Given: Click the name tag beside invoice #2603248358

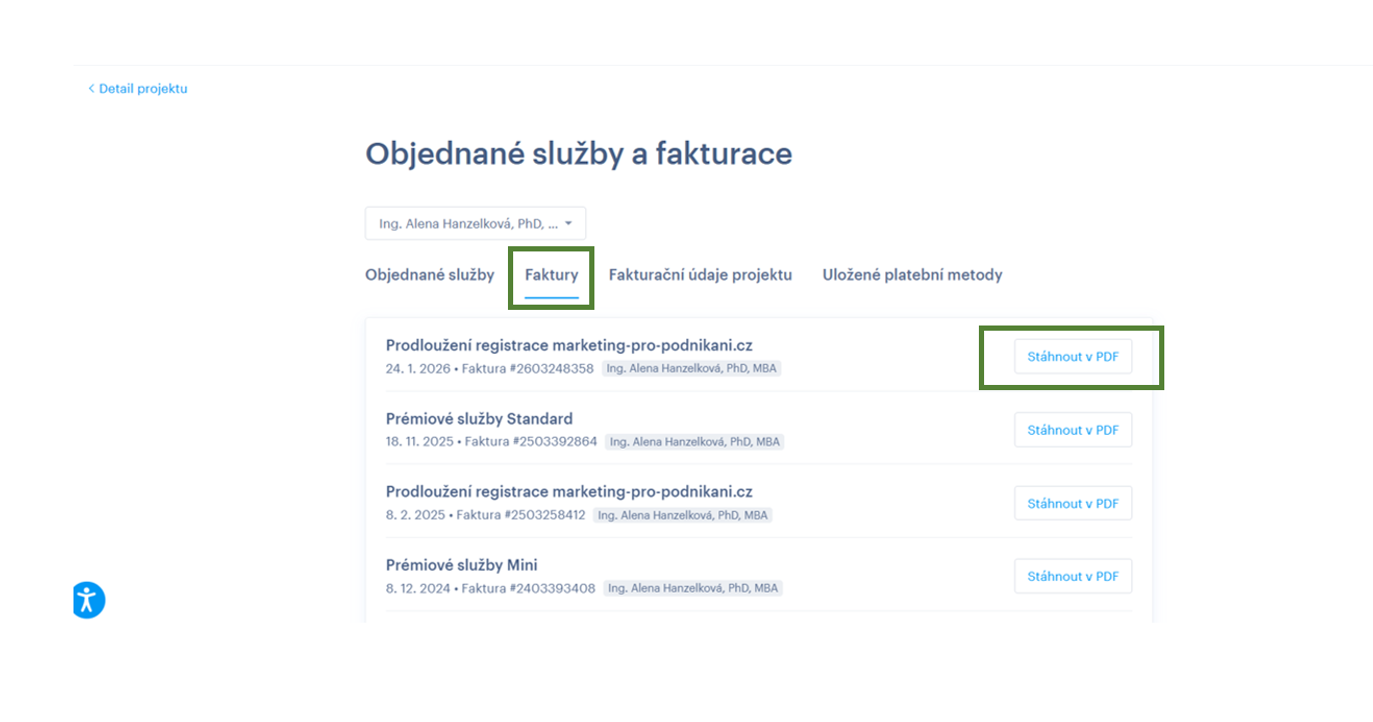Looking at the screenshot, I should coord(691,368).
